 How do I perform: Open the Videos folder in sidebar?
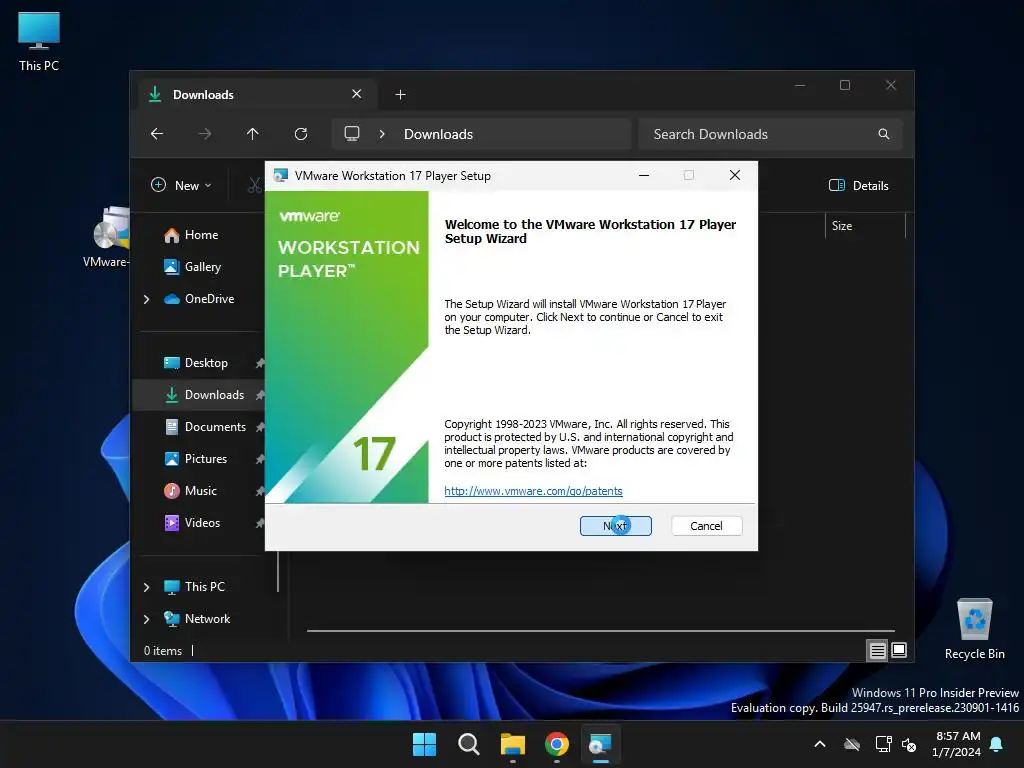pyautogui.click(x=202, y=523)
